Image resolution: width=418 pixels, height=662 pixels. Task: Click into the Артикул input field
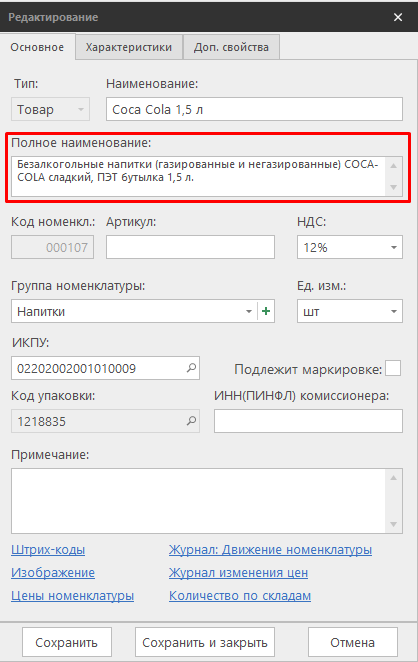[x=190, y=247]
